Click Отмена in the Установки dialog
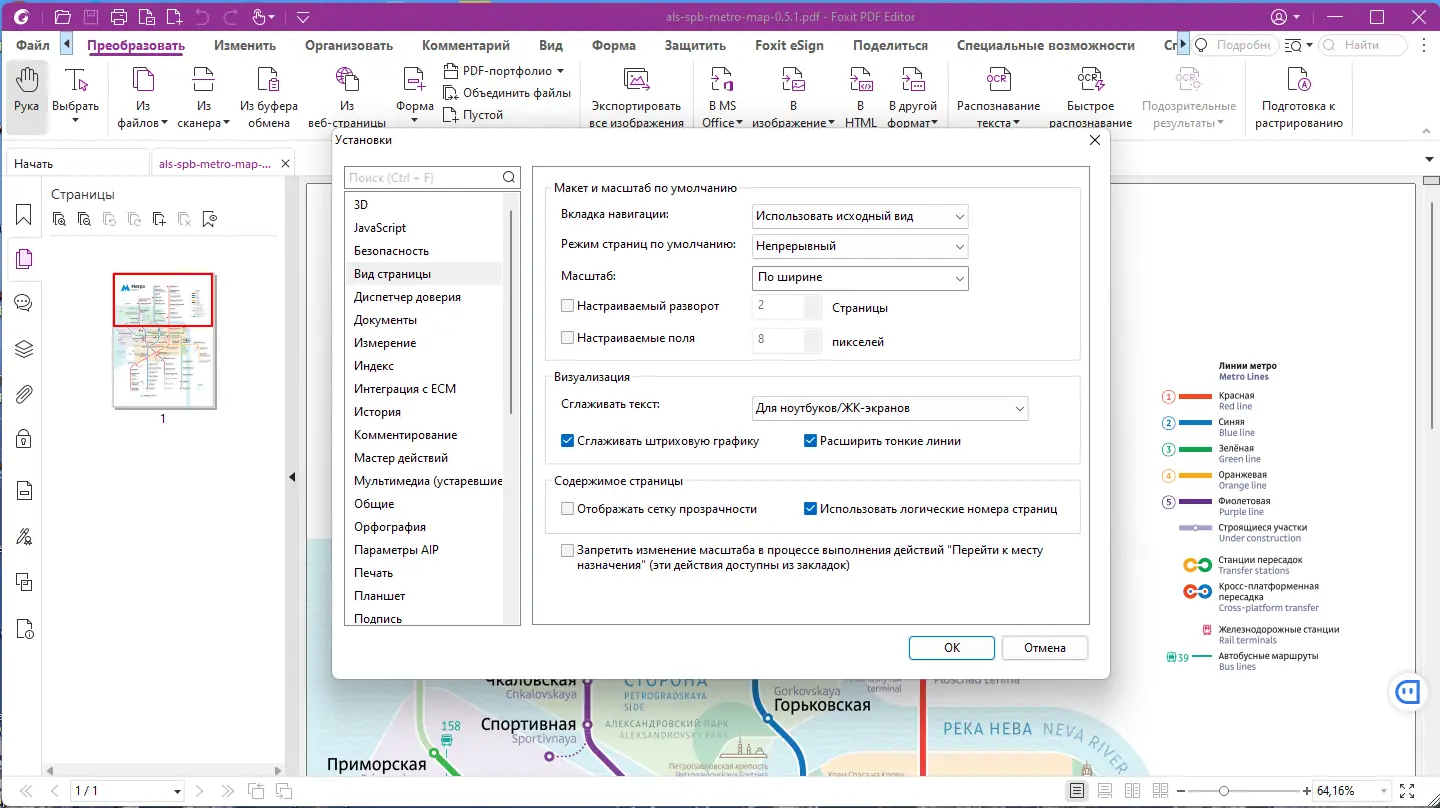Image resolution: width=1440 pixels, height=808 pixels. tap(1045, 648)
